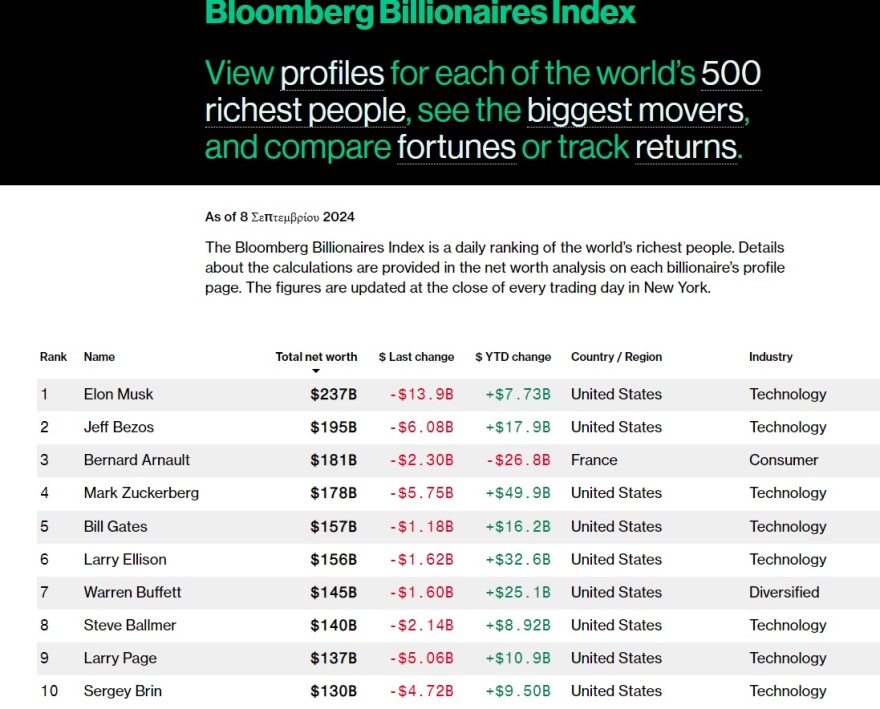880x709 pixels.
Task: Sort the table by the Rank column header
Action: (53, 357)
